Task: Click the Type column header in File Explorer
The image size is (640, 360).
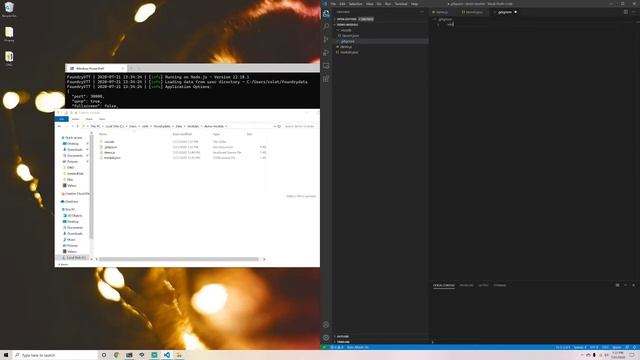Action: 216,134
